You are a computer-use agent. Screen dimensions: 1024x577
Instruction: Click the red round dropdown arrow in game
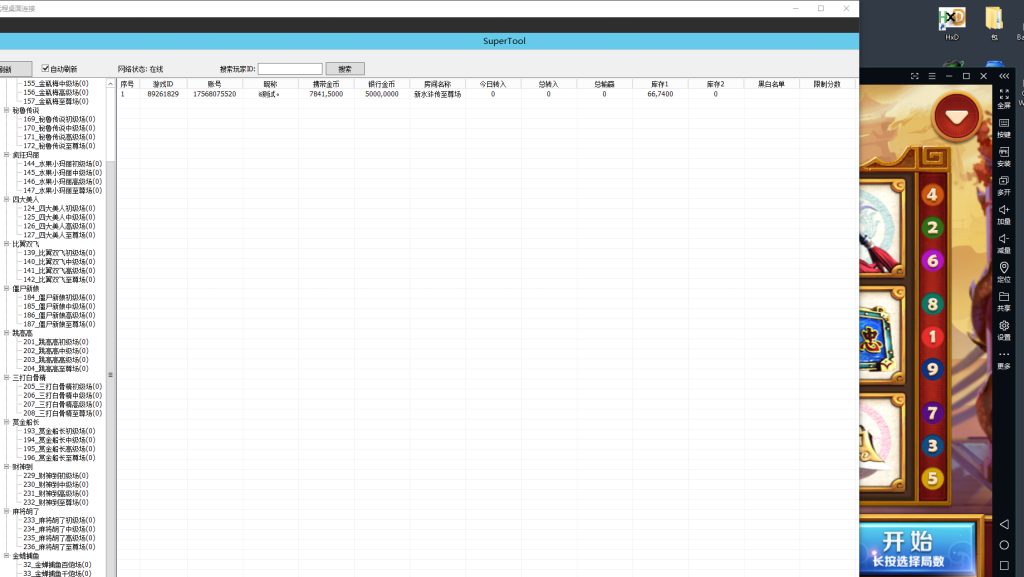pos(957,117)
